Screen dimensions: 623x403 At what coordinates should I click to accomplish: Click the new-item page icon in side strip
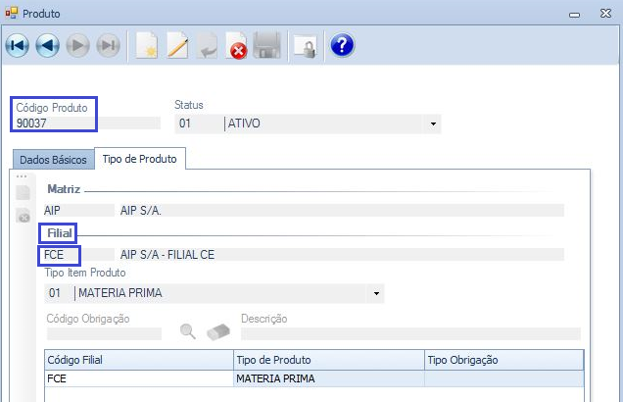23,193
